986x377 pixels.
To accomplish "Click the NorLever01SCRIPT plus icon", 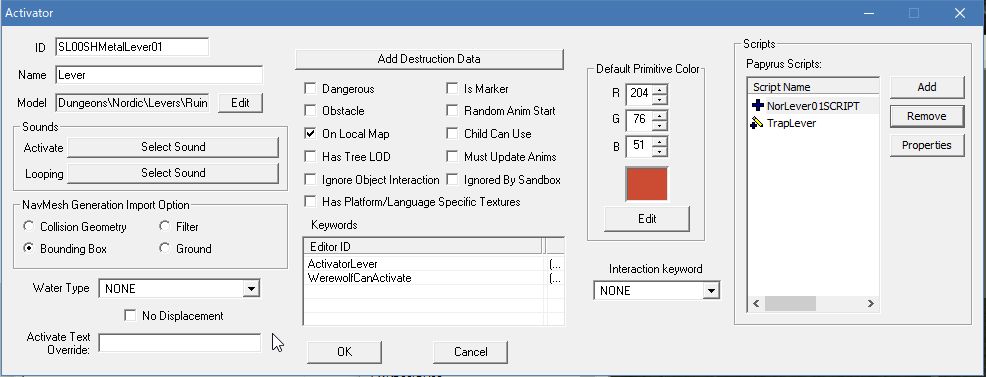I will point(757,106).
